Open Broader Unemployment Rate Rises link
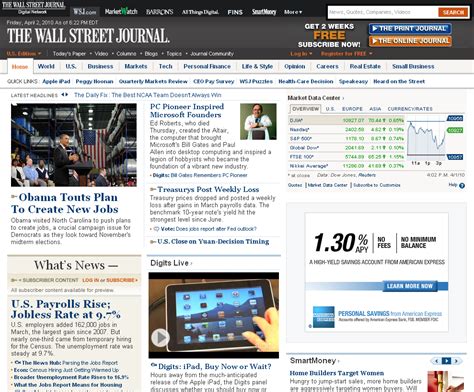474x392 pixels. tap(71, 377)
